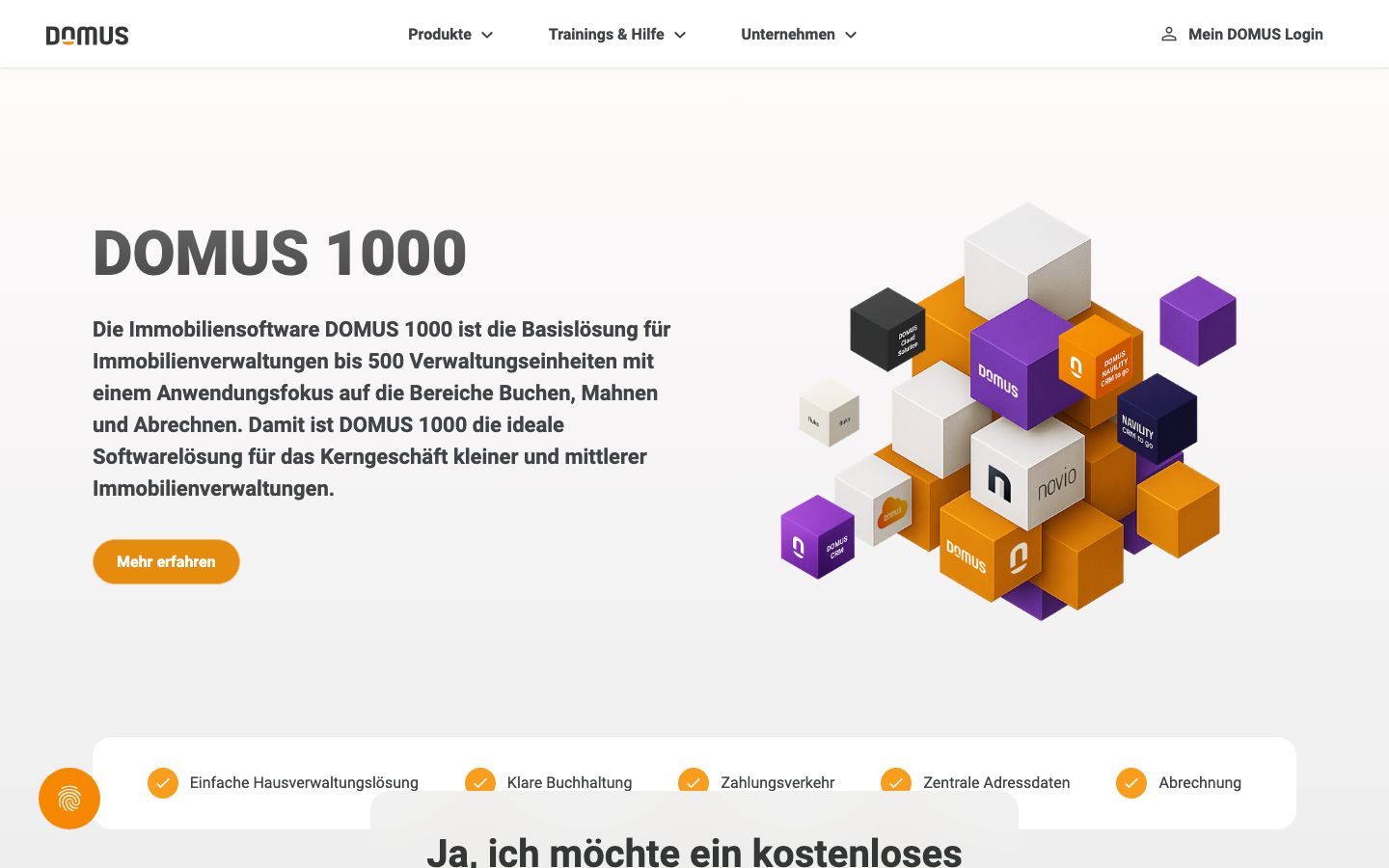Click checkmark icon next to Klare Buchhaltung
Viewport: 1389px width, 868px height.
pos(480,780)
